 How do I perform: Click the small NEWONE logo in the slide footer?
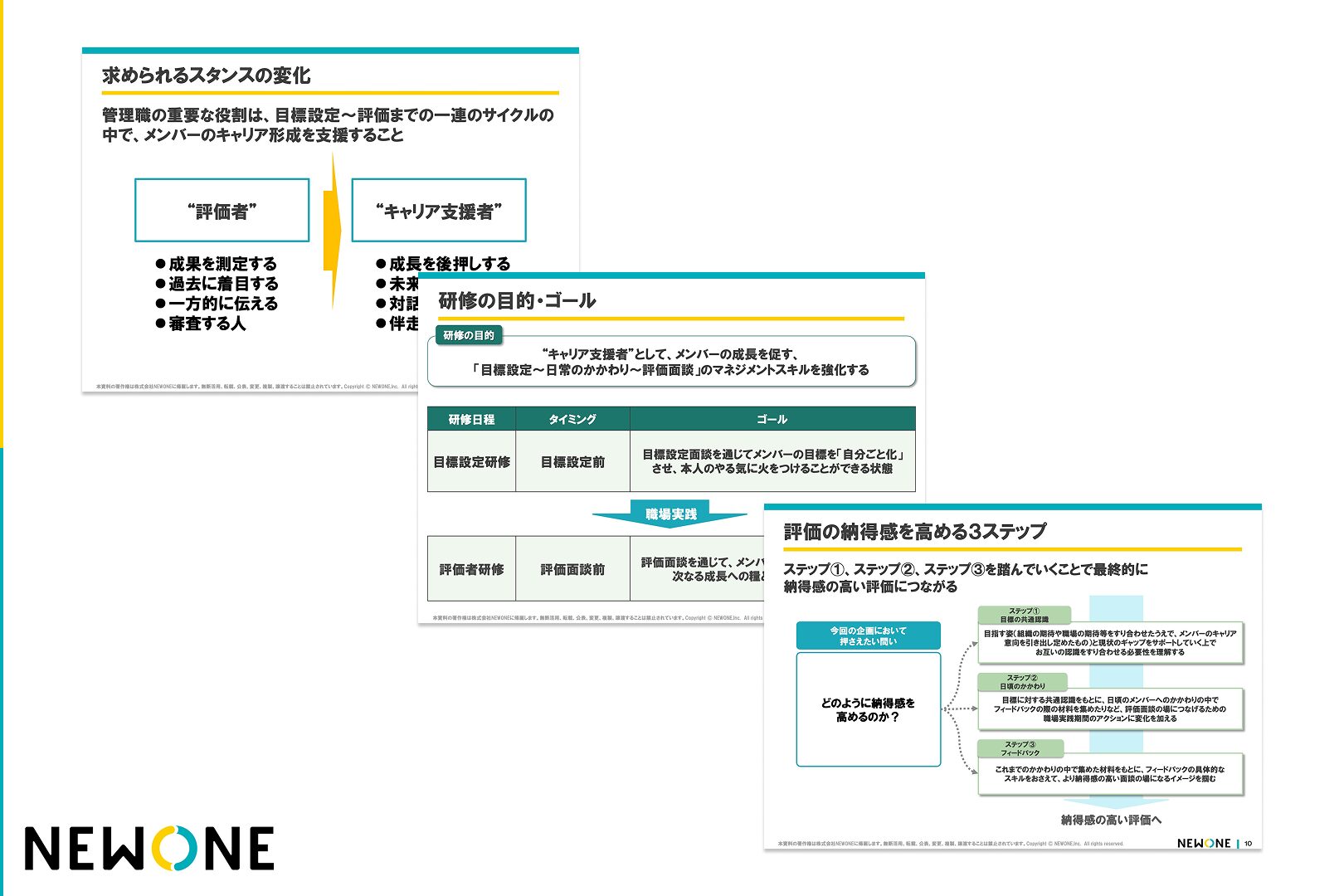click(x=1203, y=843)
